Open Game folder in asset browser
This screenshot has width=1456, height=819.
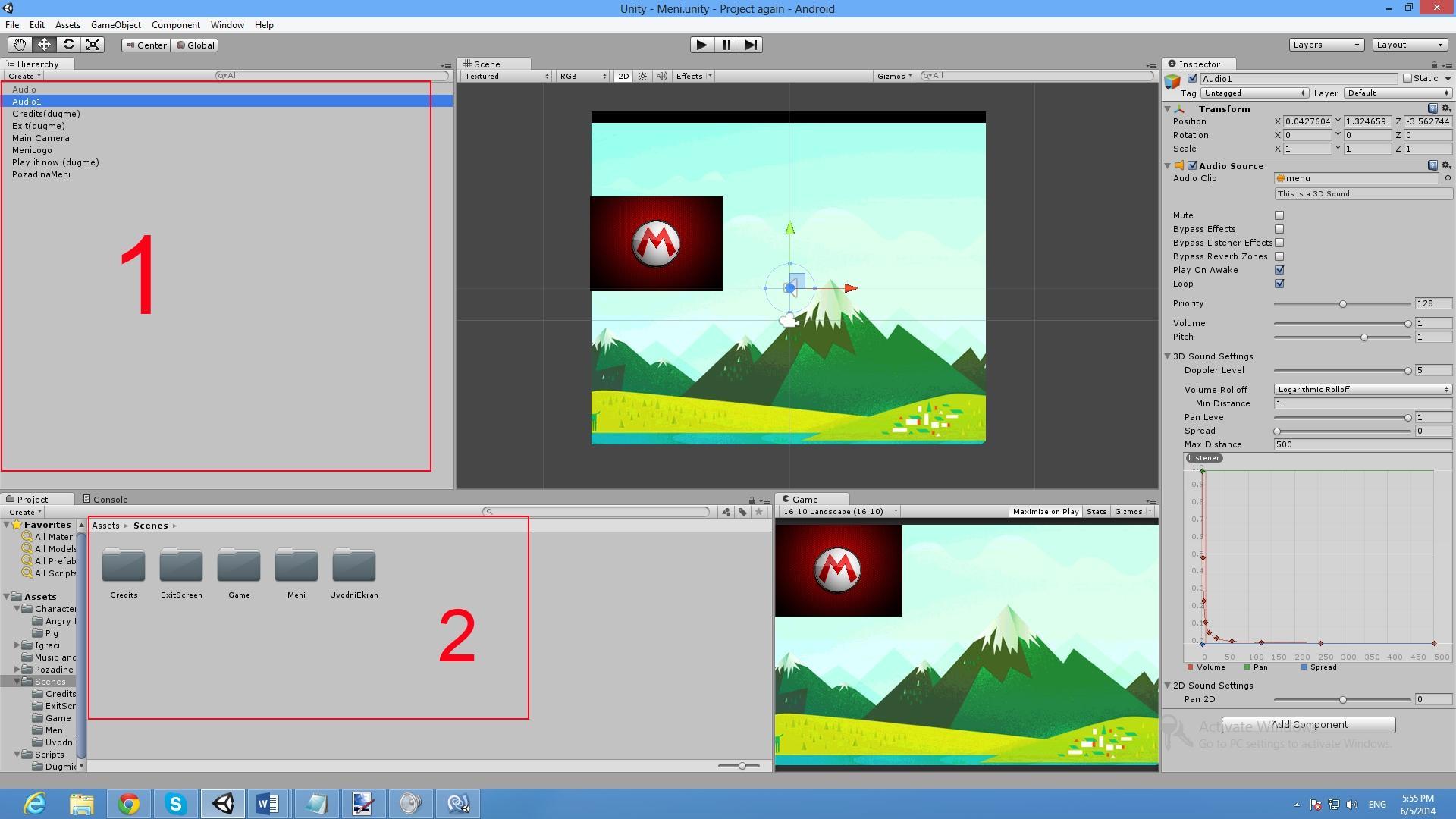coord(239,573)
